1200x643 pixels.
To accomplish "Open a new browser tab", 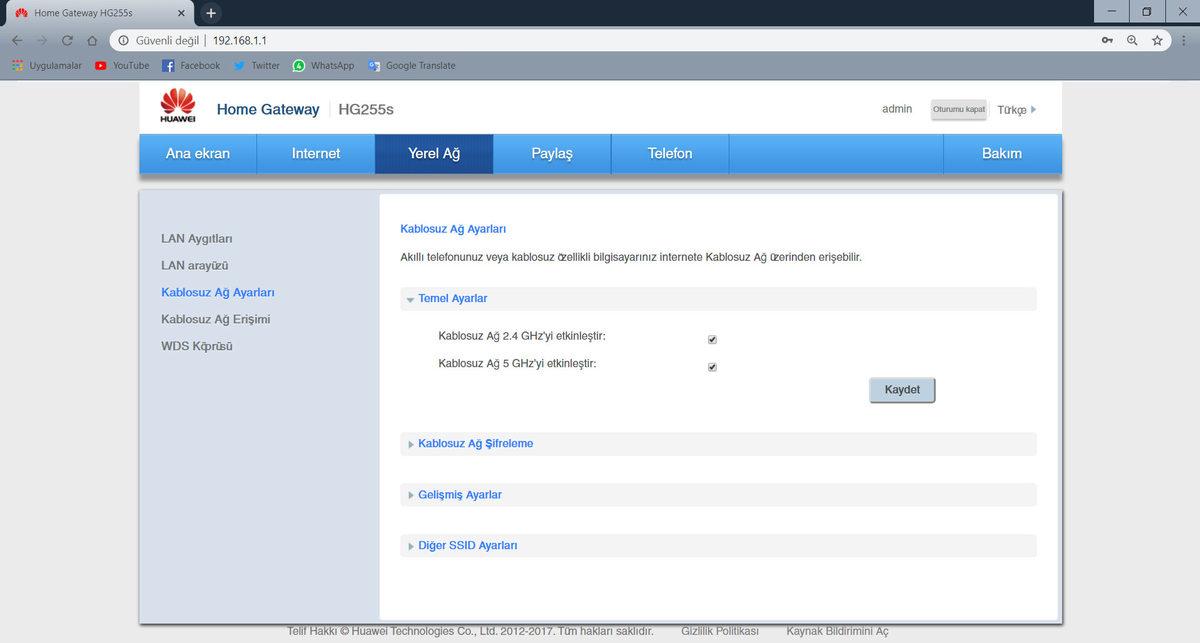I will click(210, 13).
